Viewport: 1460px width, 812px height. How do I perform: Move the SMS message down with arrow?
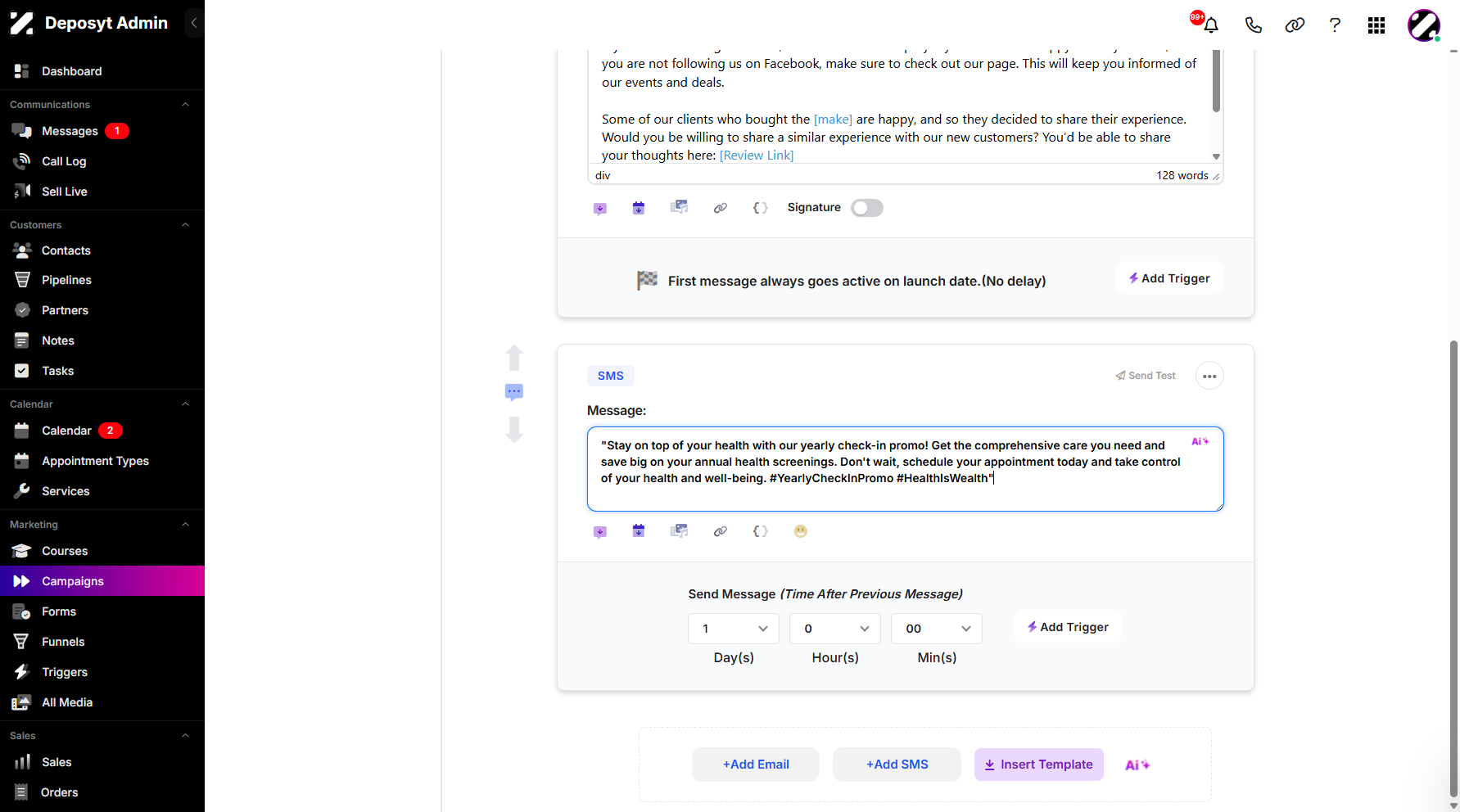tap(514, 429)
